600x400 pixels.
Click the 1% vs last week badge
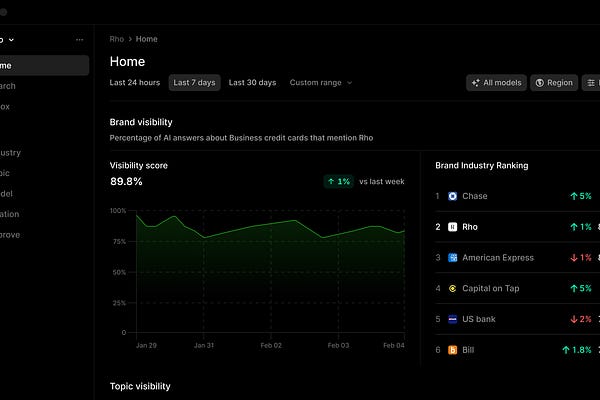coord(339,181)
